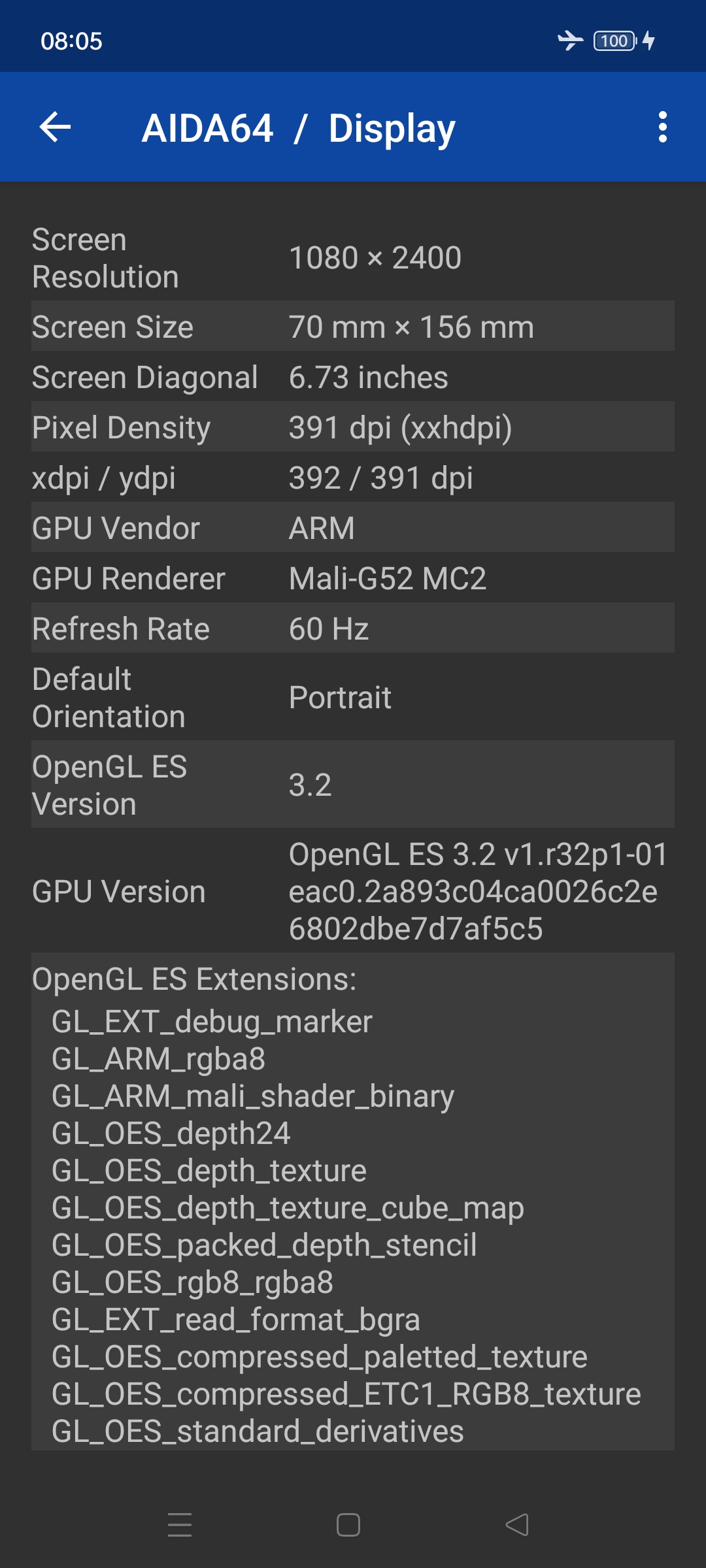Screen dimensions: 706x1568
Task: Tap the charging bolt status icon
Action: pos(648,41)
